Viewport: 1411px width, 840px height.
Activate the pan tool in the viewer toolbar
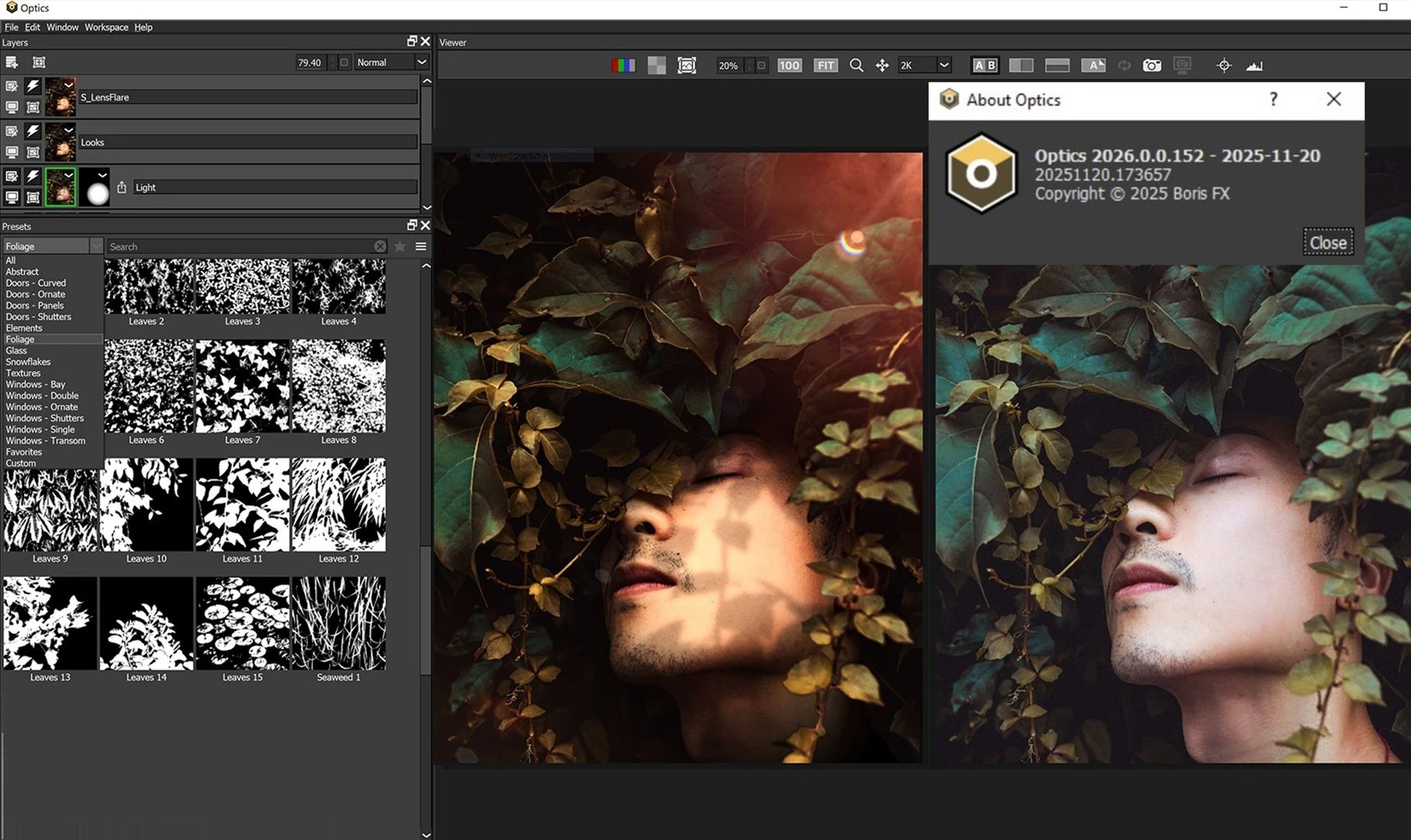[x=882, y=65]
